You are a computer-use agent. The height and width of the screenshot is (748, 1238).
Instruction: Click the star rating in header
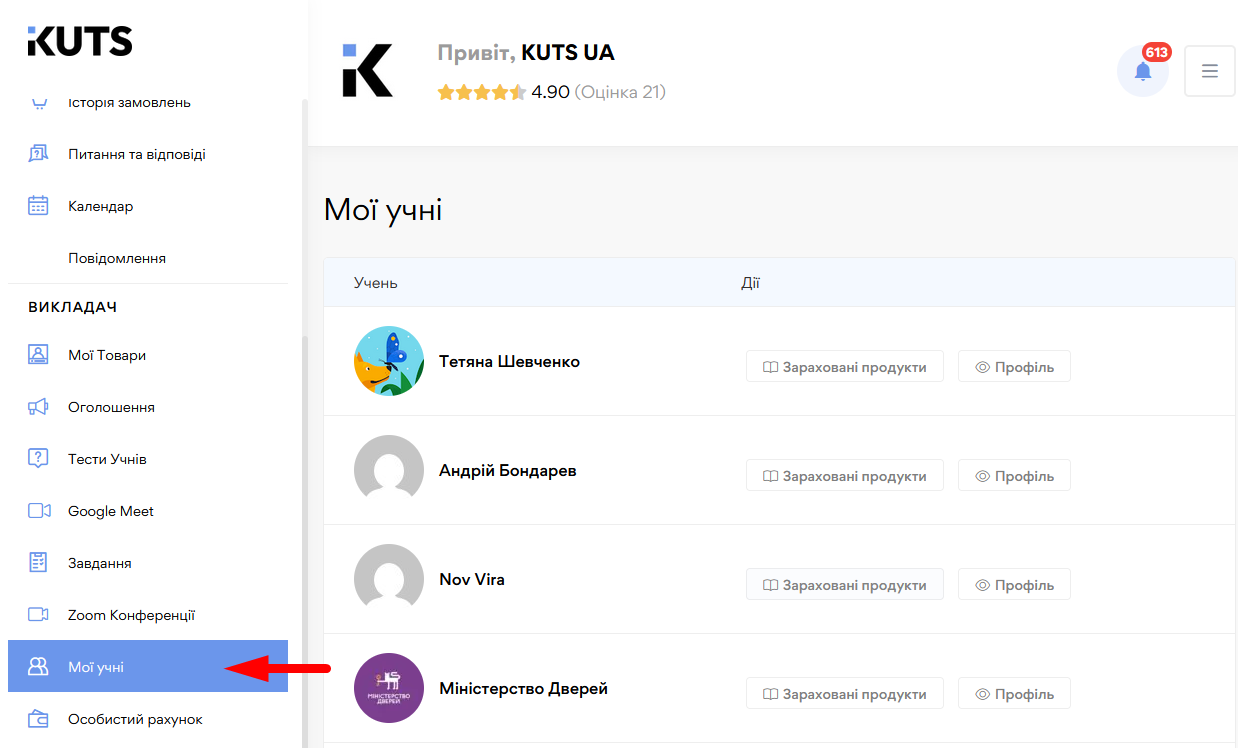coord(482,92)
